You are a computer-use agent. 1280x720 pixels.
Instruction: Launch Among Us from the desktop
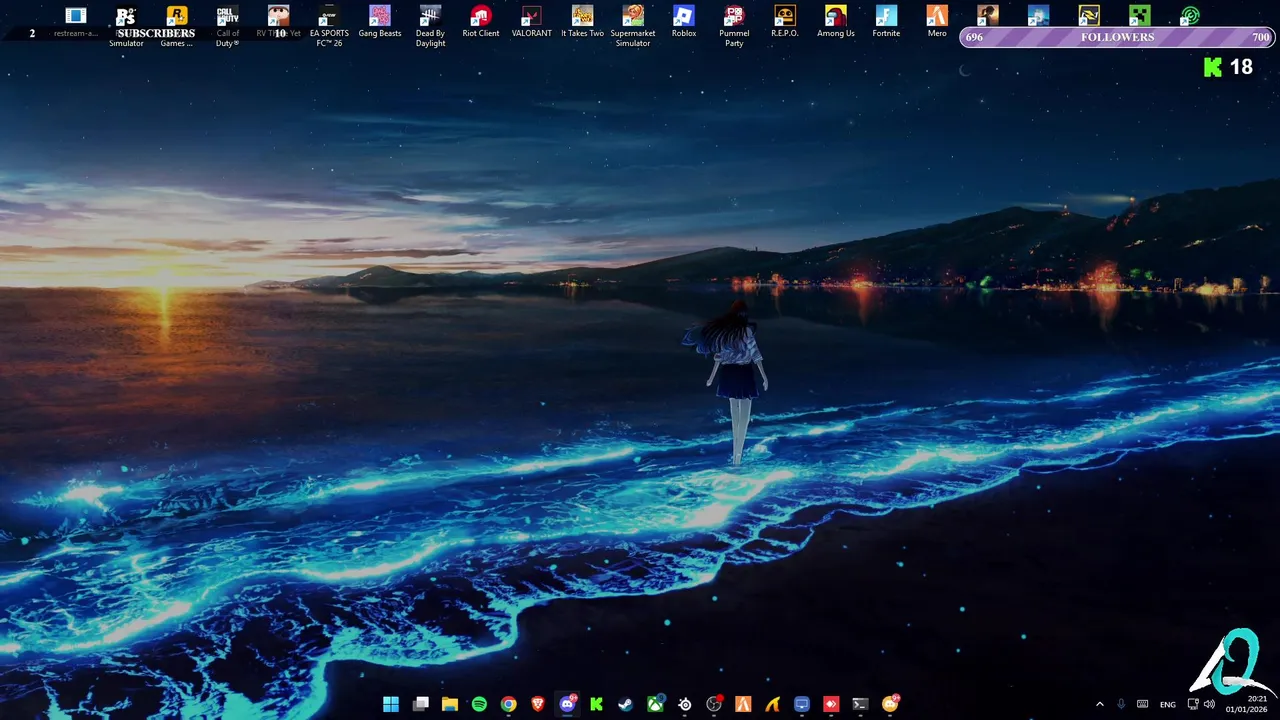coord(836,22)
